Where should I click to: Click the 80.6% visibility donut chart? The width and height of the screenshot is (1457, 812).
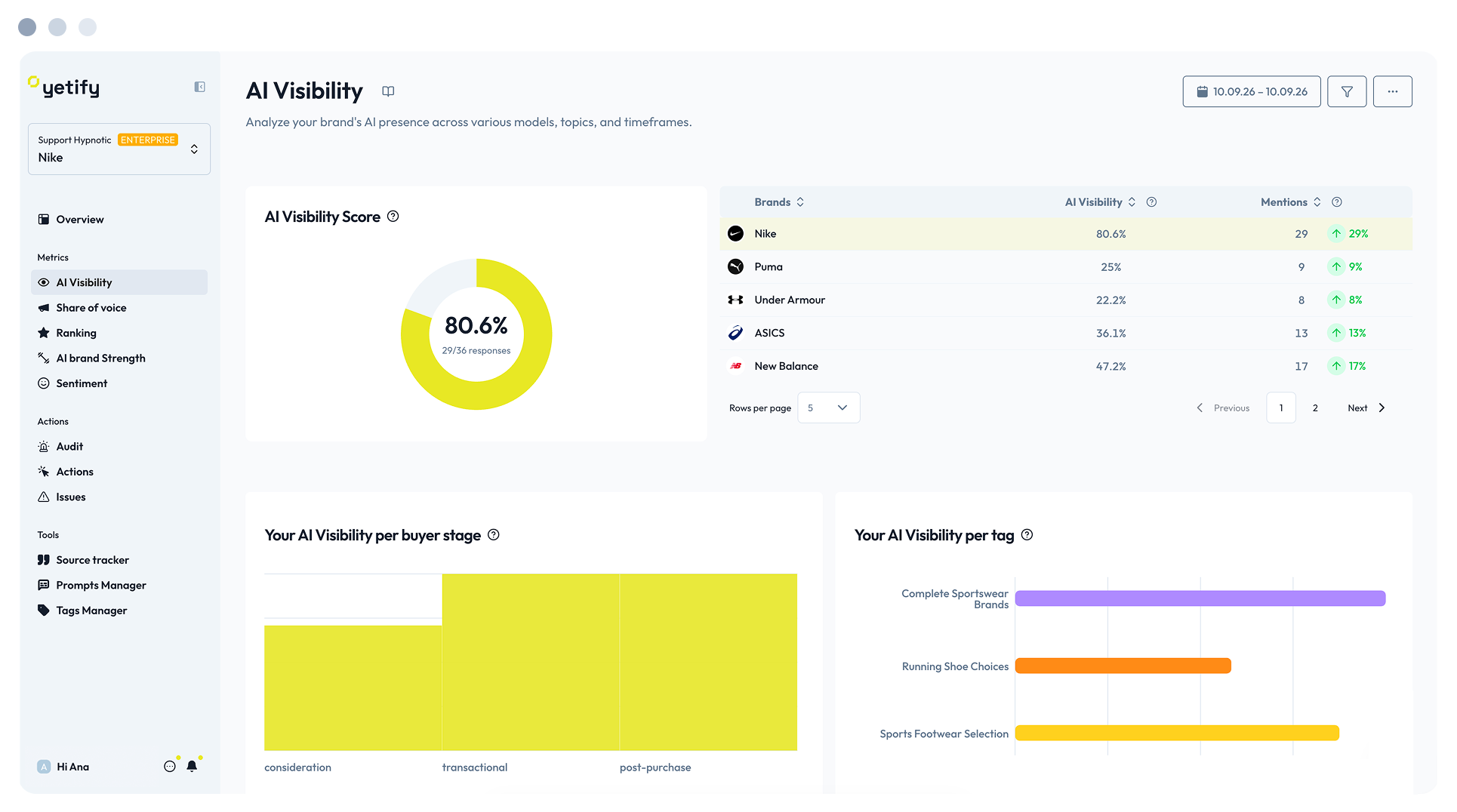(x=476, y=334)
